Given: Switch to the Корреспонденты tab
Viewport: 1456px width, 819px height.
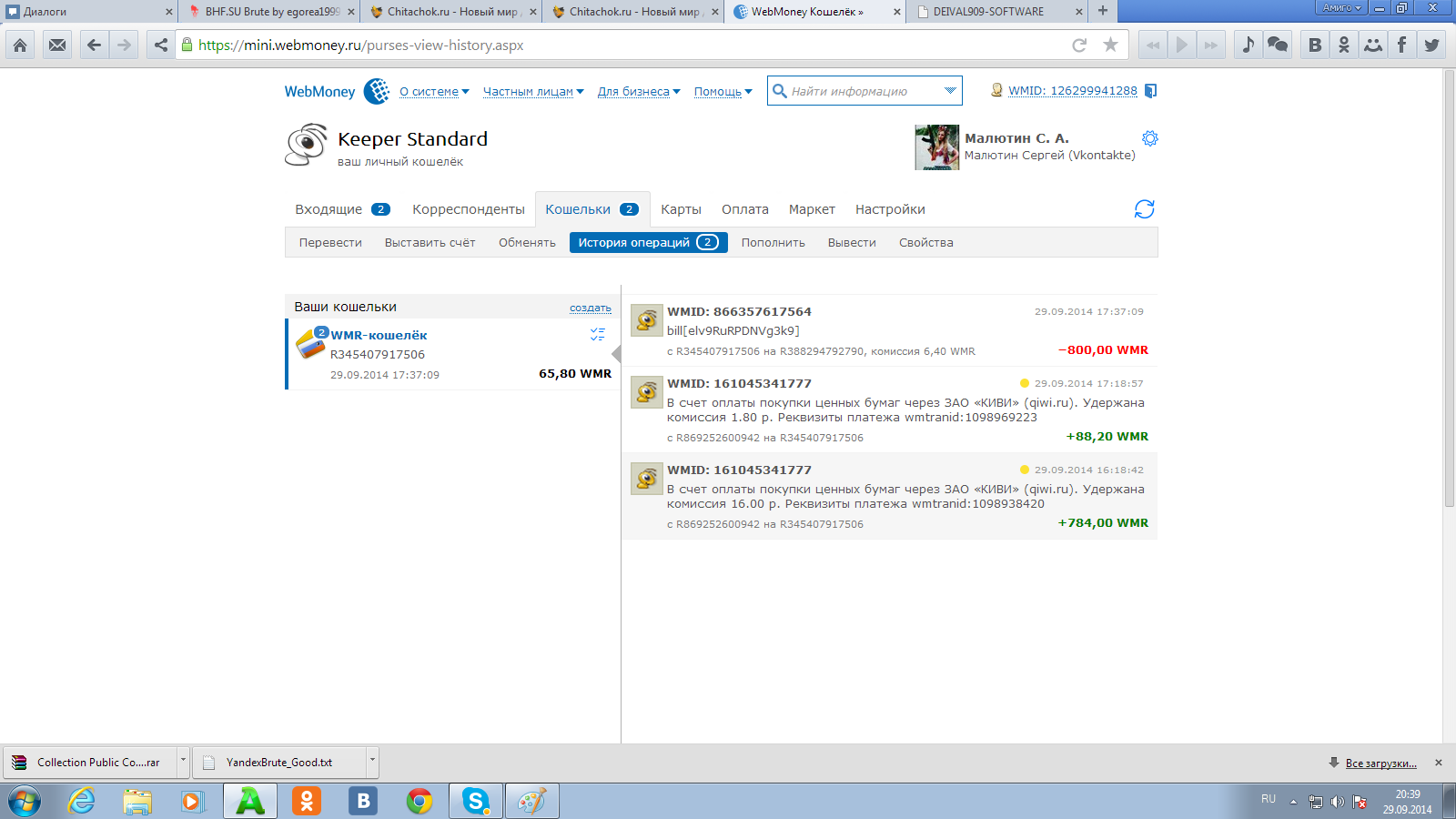Looking at the screenshot, I should coord(469,209).
